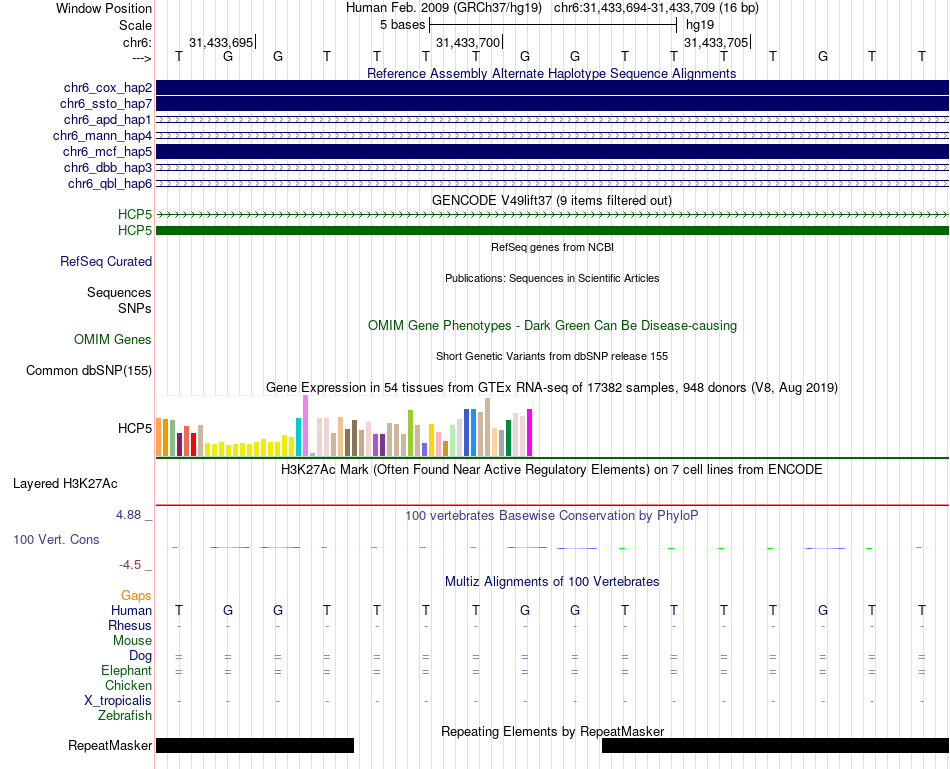Click the Elephant species row label
This screenshot has width=950, height=769.
pyautogui.click(x=127, y=670)
